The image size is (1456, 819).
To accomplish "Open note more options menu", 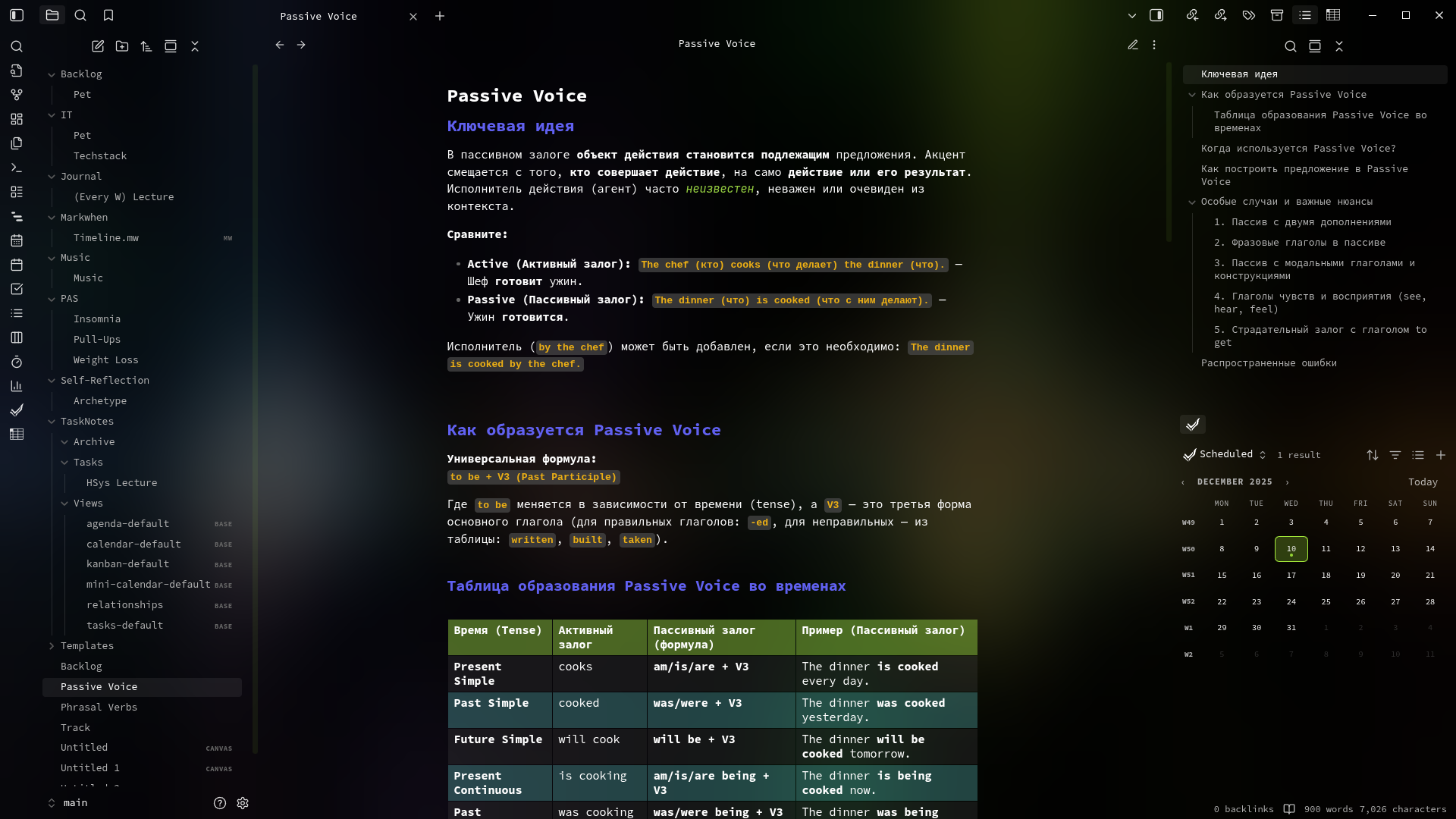I will click(1154, 45).
